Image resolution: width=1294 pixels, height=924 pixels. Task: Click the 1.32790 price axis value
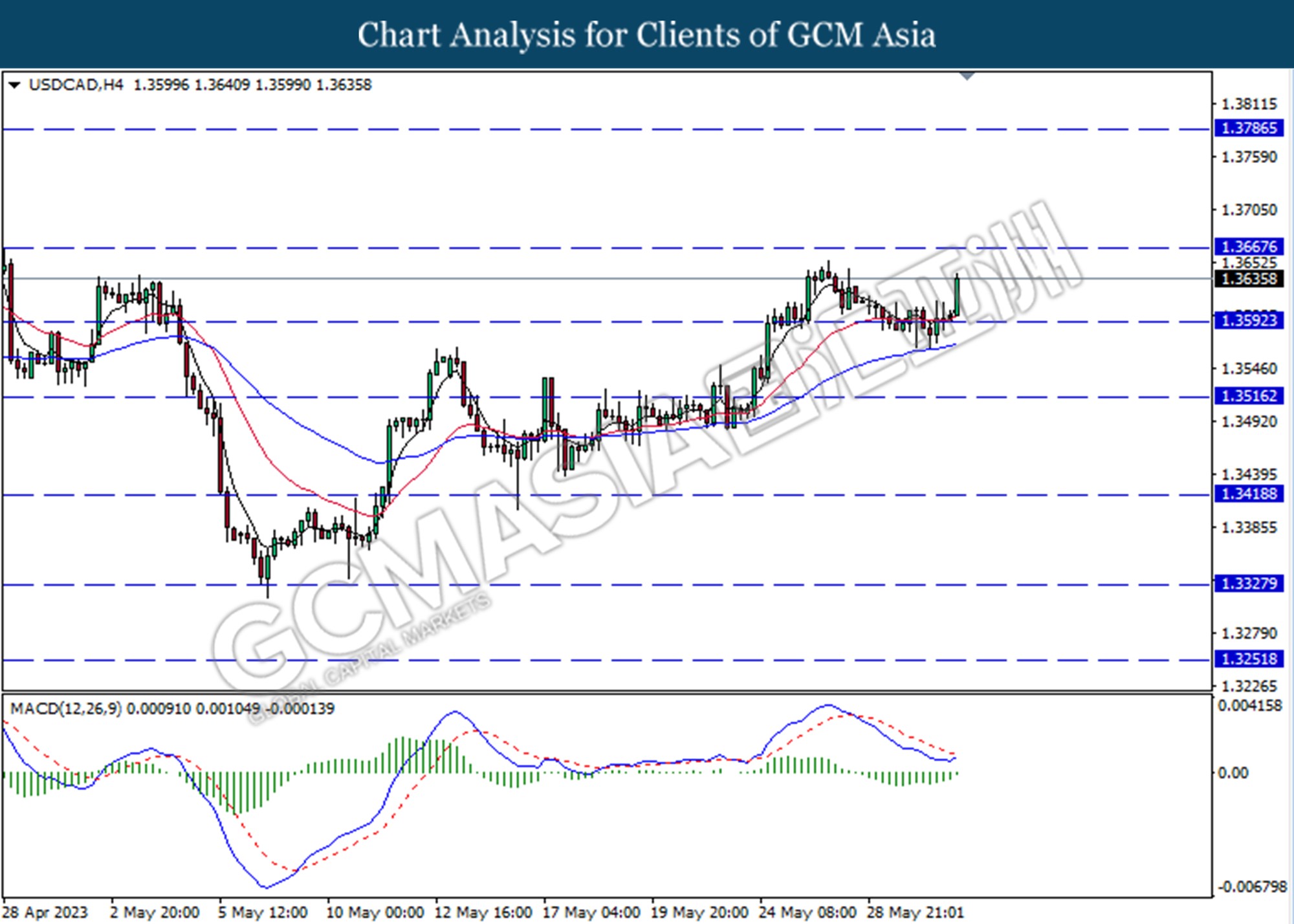point(1249,633)
